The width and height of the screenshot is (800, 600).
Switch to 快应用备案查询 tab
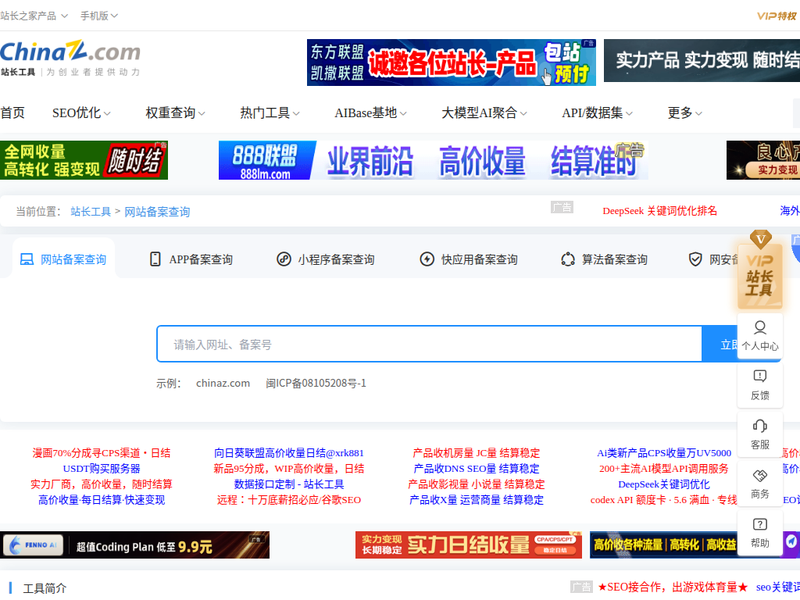pos(468,260)
